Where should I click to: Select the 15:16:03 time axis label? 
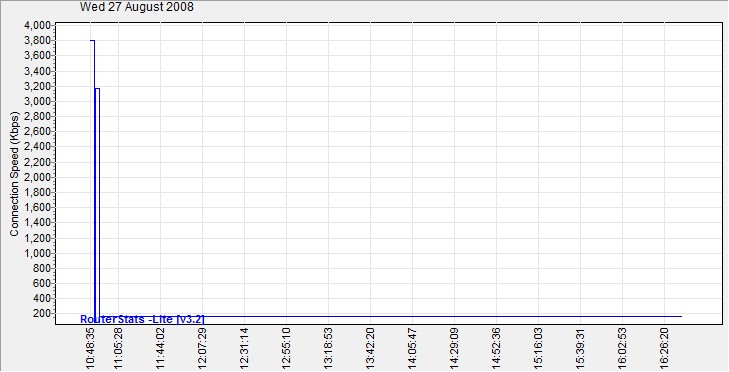(x=538, y=348)
